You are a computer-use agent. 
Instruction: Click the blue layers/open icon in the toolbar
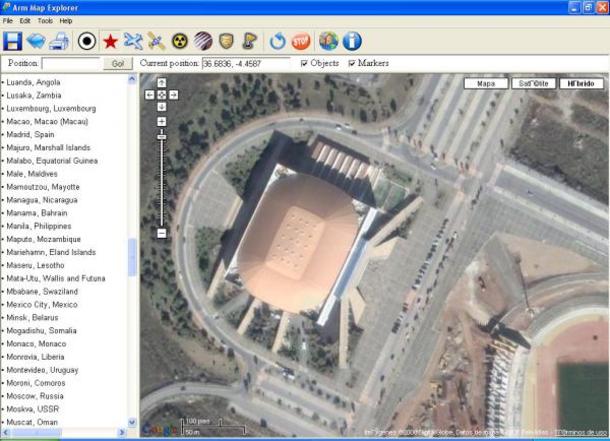[x=36, y=41]
